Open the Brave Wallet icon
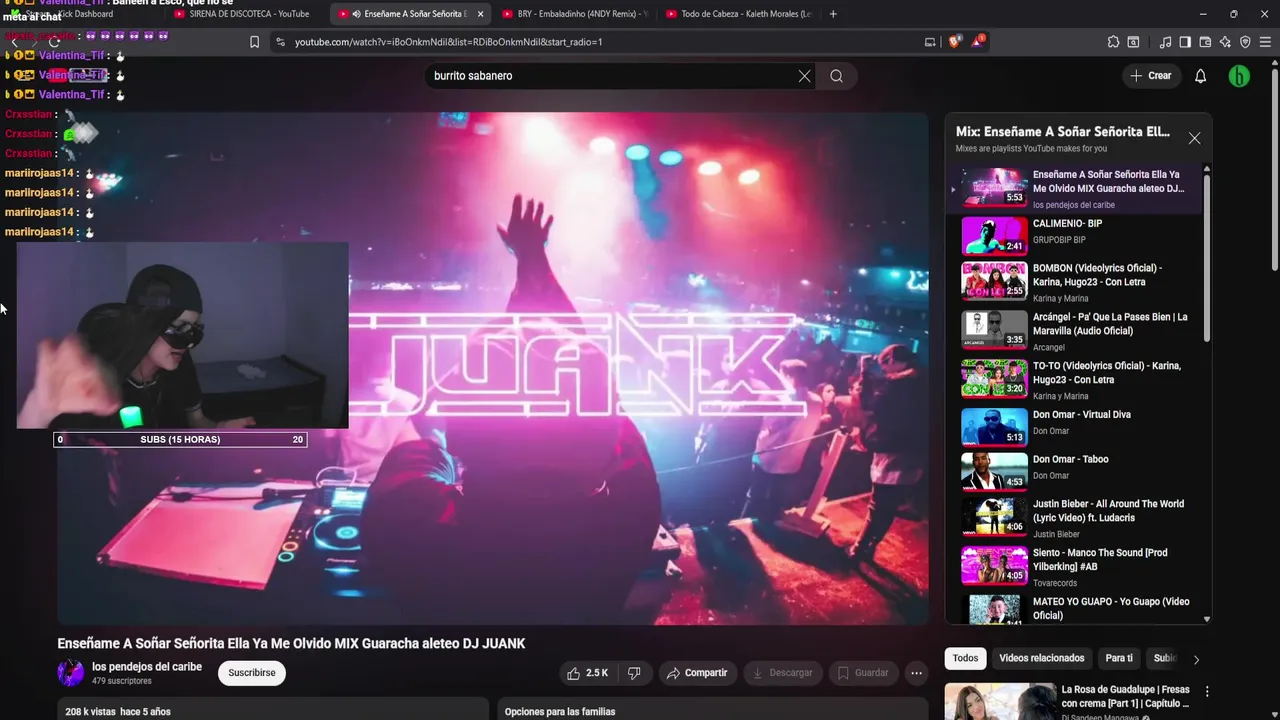This screenshot has width=1280, height=720. pyautogui.click(x=1205, y=42)
